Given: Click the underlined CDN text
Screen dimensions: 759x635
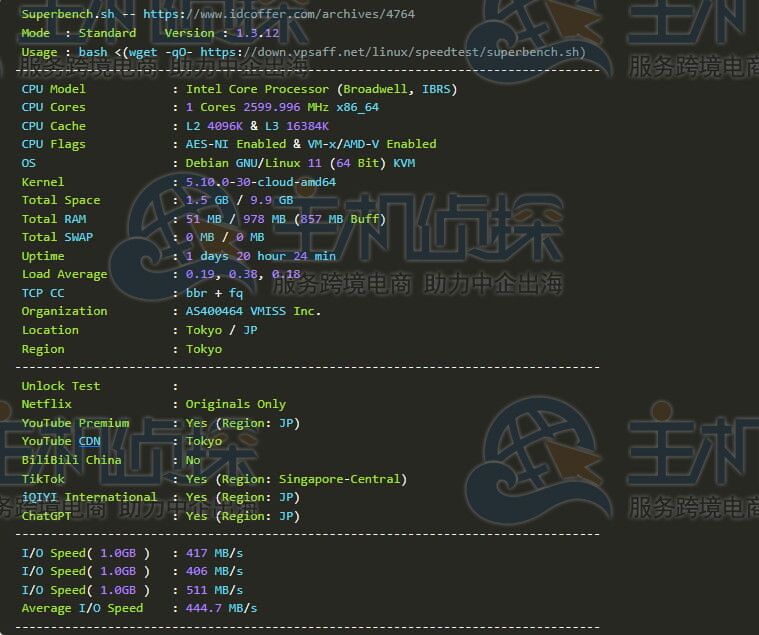Looking at the screenshot, I should pos(90,441).
